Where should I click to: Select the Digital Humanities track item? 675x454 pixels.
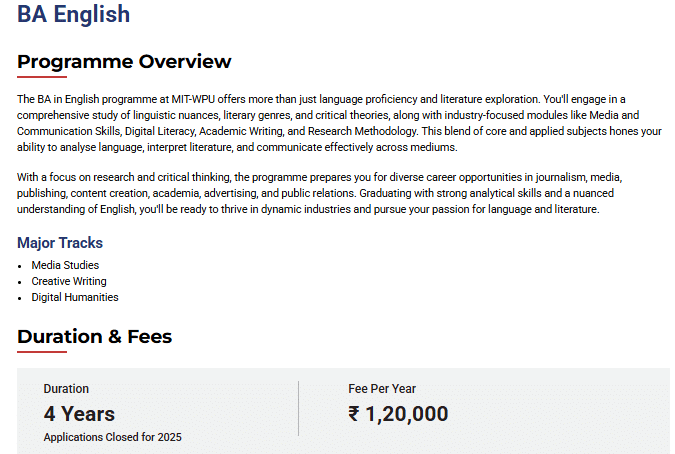[x=75, y=297]
